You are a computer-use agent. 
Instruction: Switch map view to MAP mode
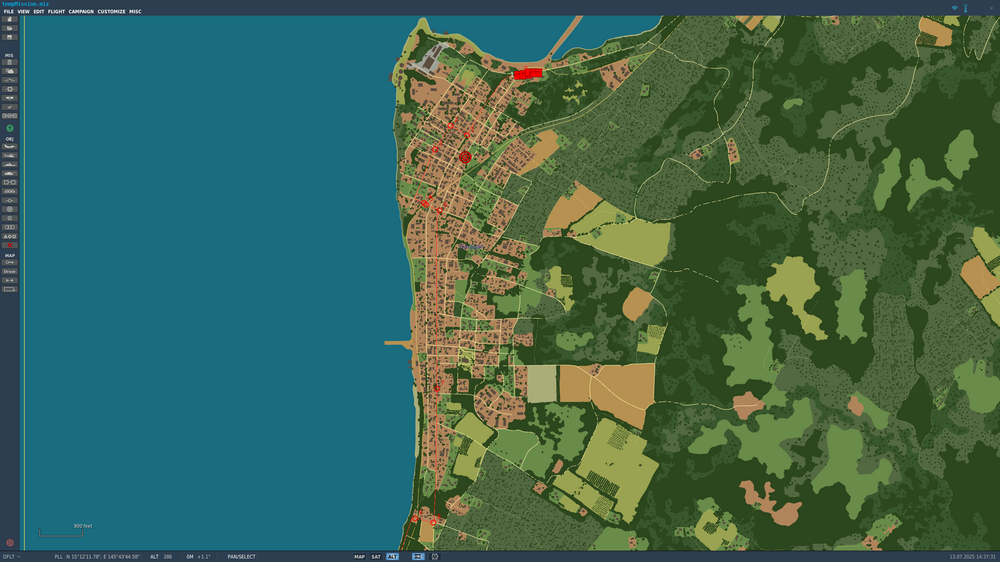(x=360, y=557)
